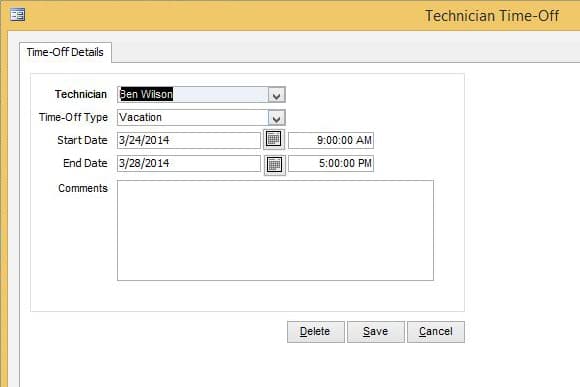The height and width of the screenshot is (387, 580).
Task: Open the Start Date calendar picker
Action: pos(274,139)
